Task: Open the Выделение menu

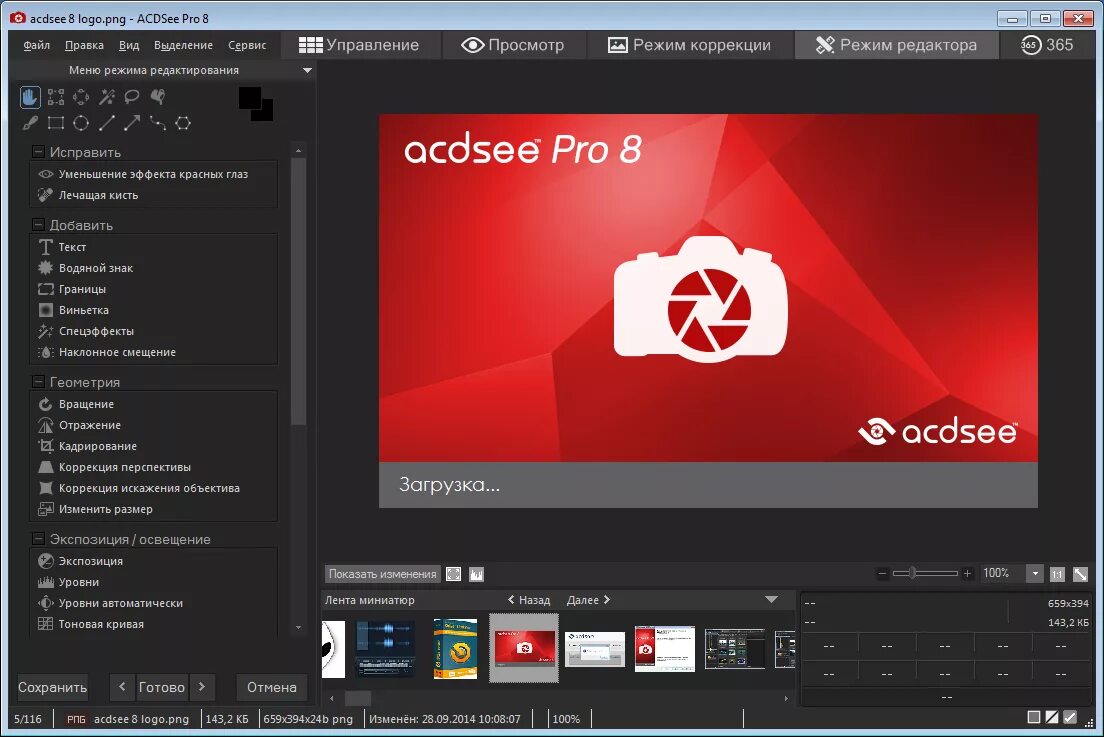Action: (x=183, y=45)
